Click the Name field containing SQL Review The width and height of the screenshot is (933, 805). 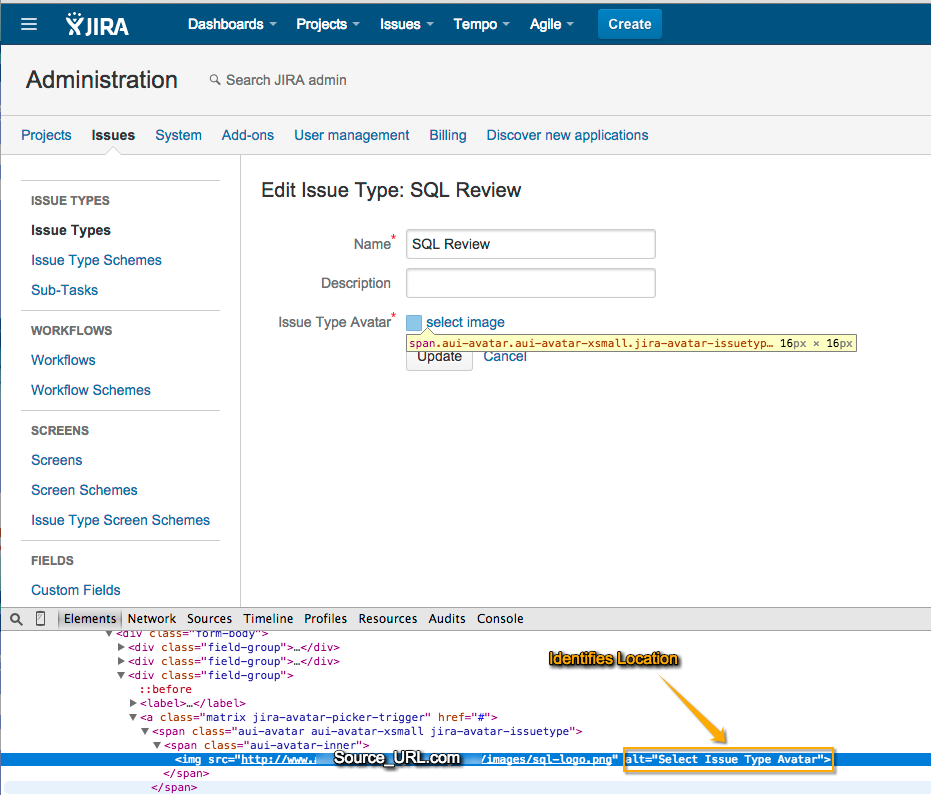pyautogui.click(x=531, y=244)
